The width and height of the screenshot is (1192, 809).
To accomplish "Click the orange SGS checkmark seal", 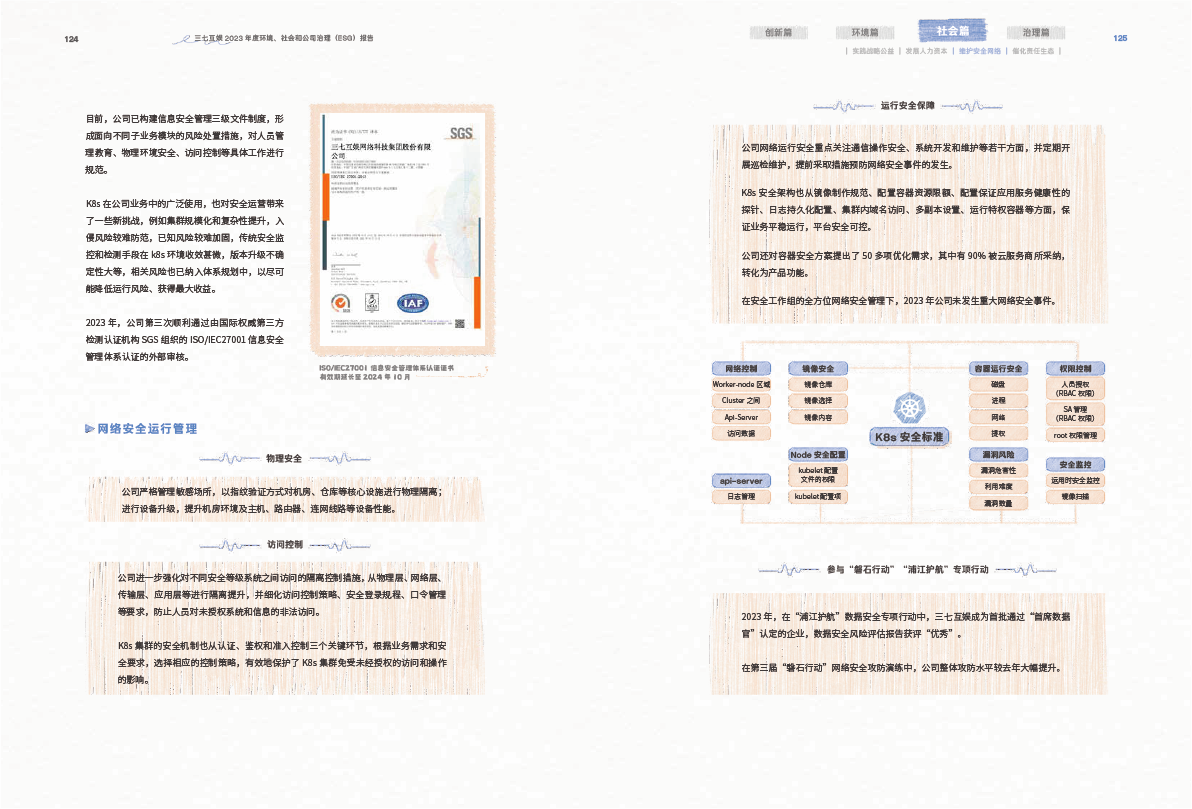I will 341,302.
